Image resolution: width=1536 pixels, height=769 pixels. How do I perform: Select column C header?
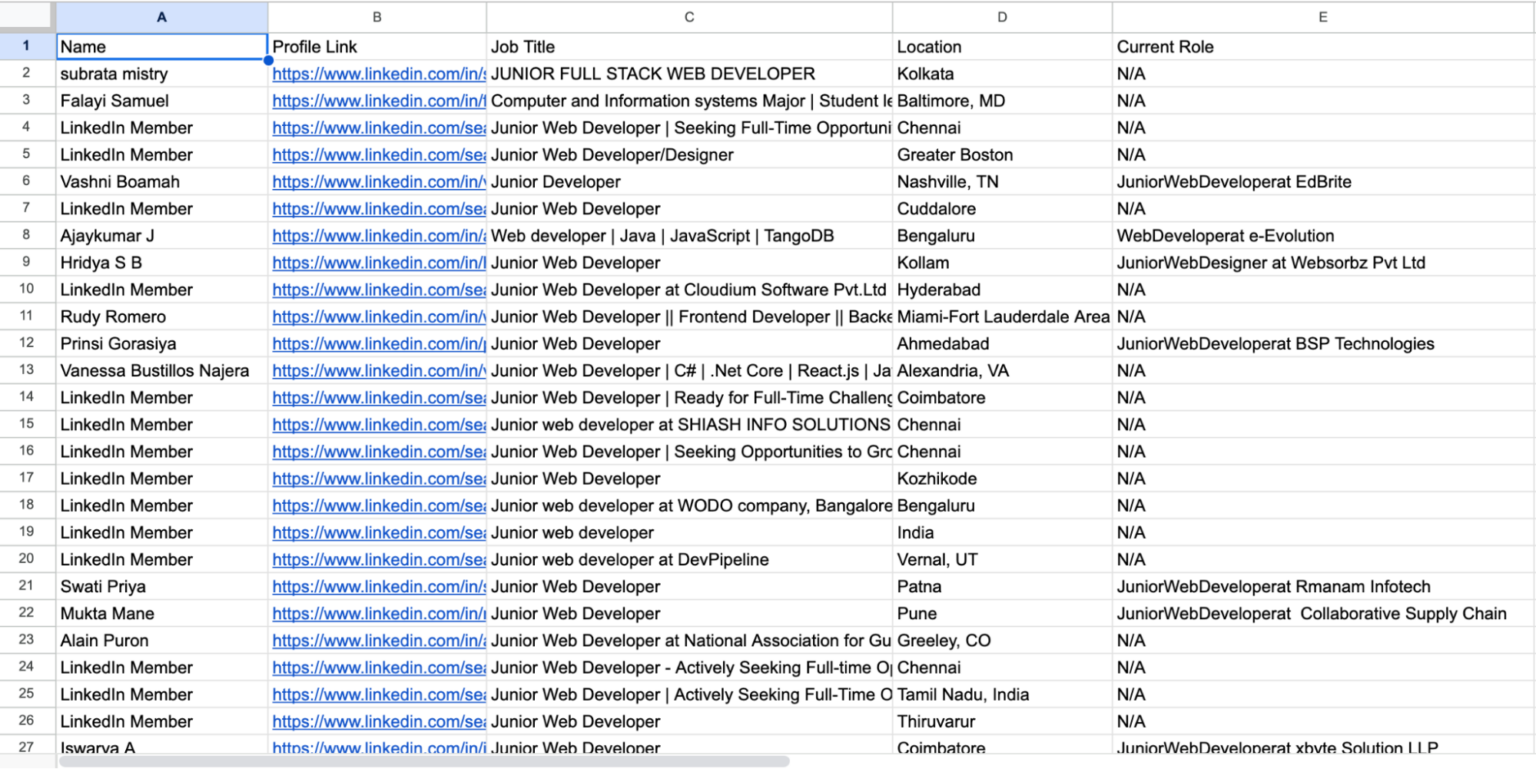pos(690,17)
